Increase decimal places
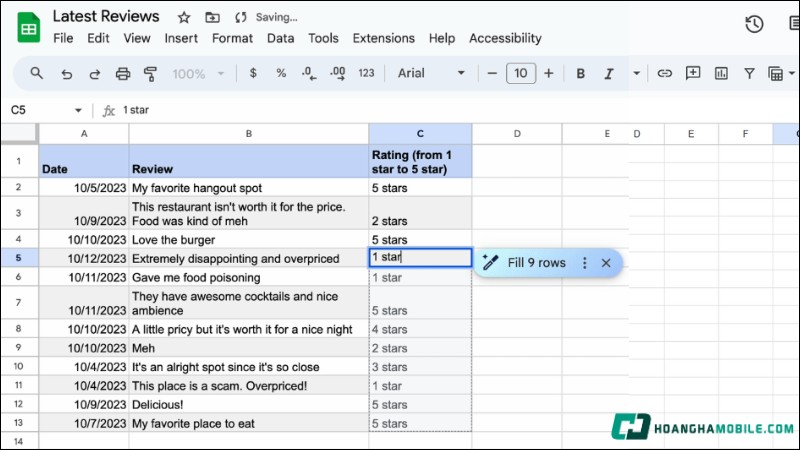 click(337, 74)
